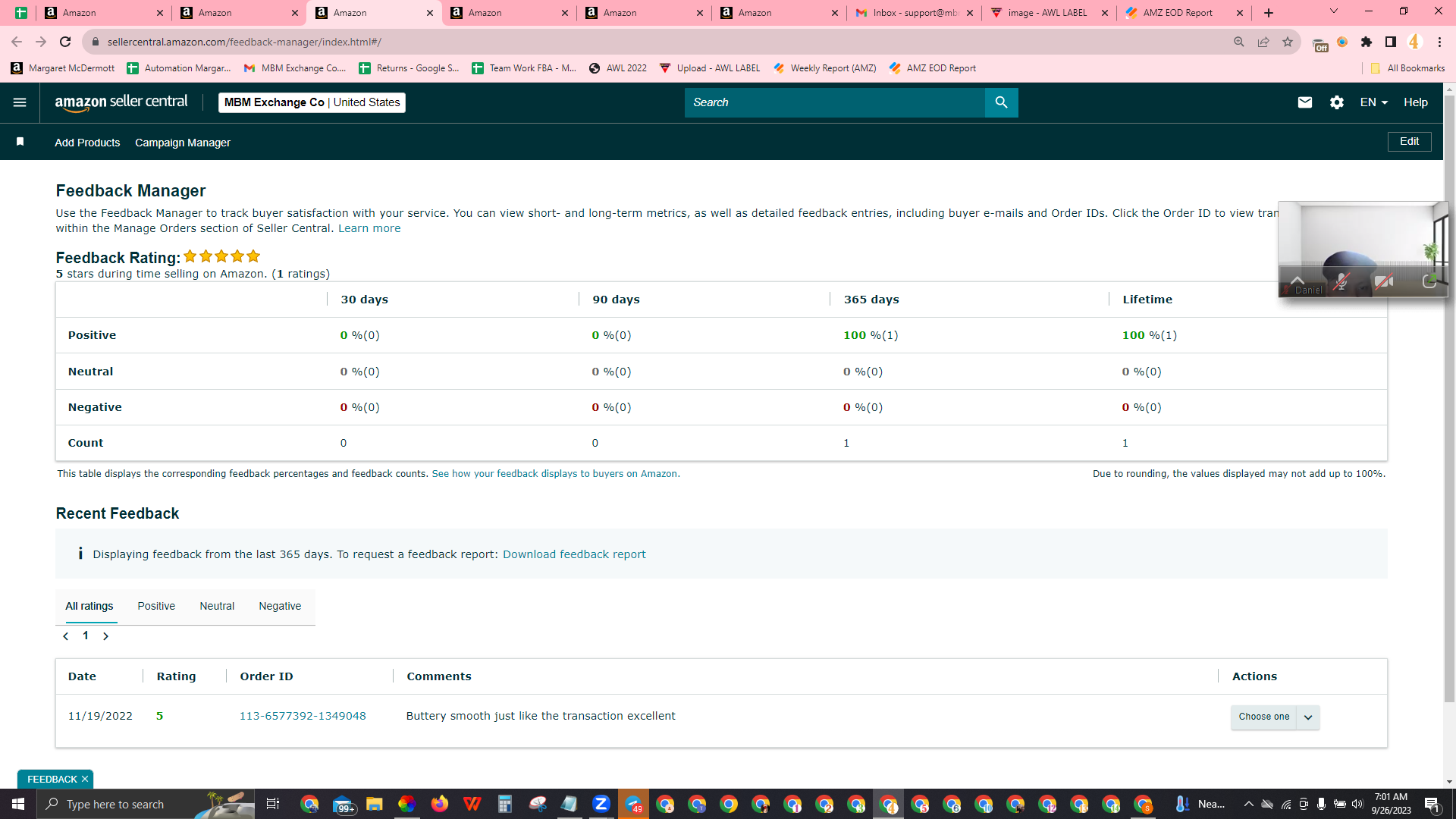Open new browser tab
Screen dimensions: 1456x819
coord(1269,13)
